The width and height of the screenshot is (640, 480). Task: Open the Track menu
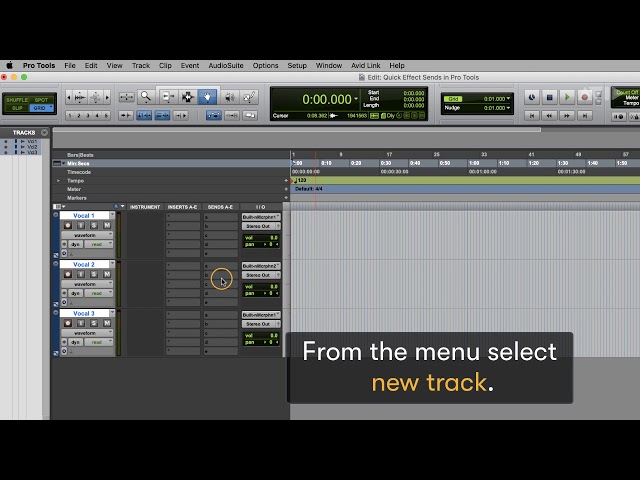(141, 65)
